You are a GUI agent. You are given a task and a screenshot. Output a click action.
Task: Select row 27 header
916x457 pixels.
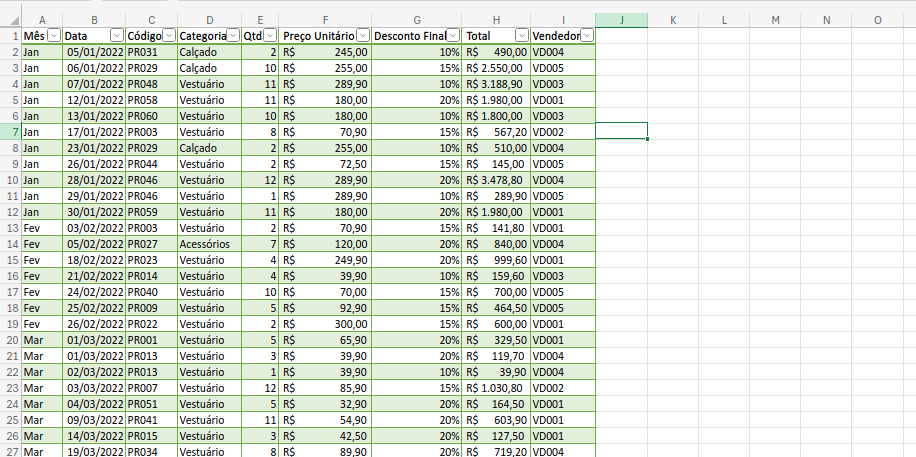click(x=11, y=451)
